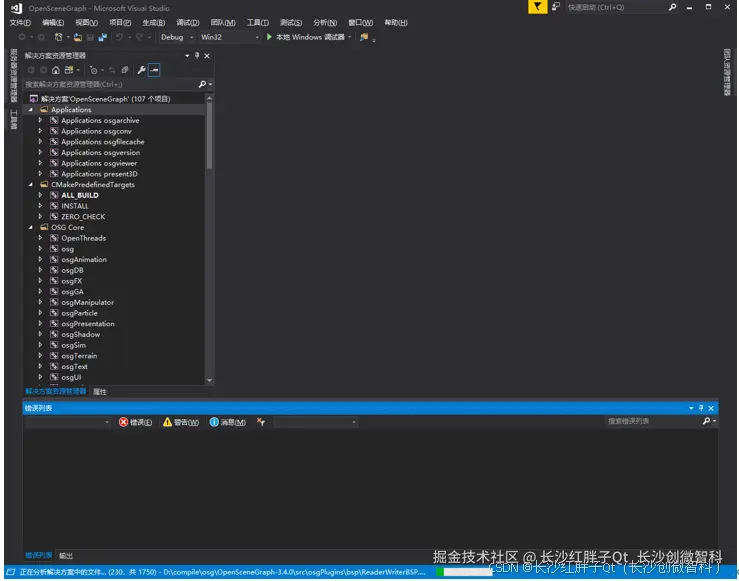Open the 帮助(H) menu
The height and width of the screenshot is (581, 739).
point(395,23)
